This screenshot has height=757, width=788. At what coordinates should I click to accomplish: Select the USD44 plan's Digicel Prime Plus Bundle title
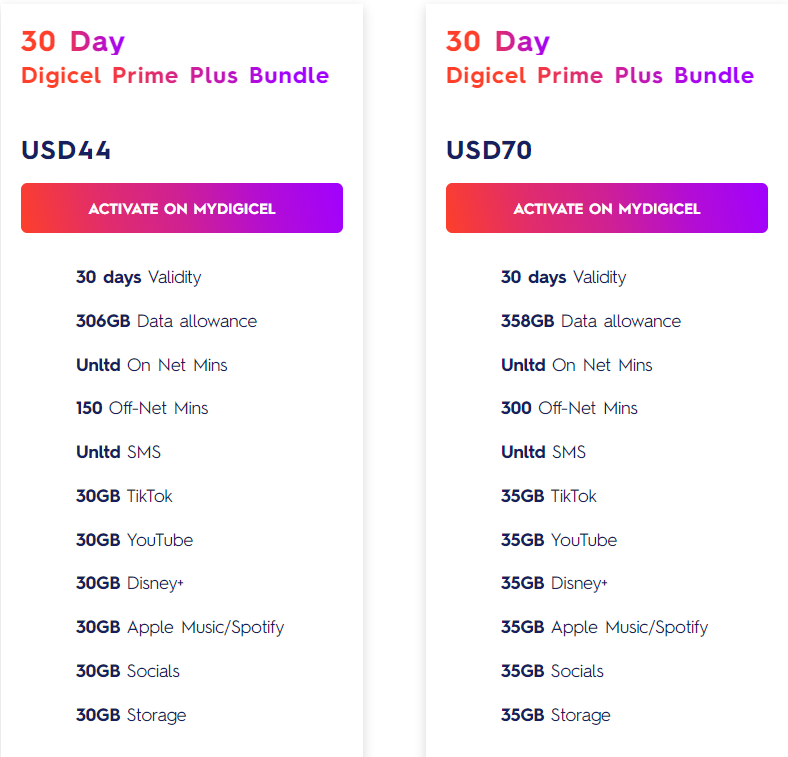pos(175,75)
